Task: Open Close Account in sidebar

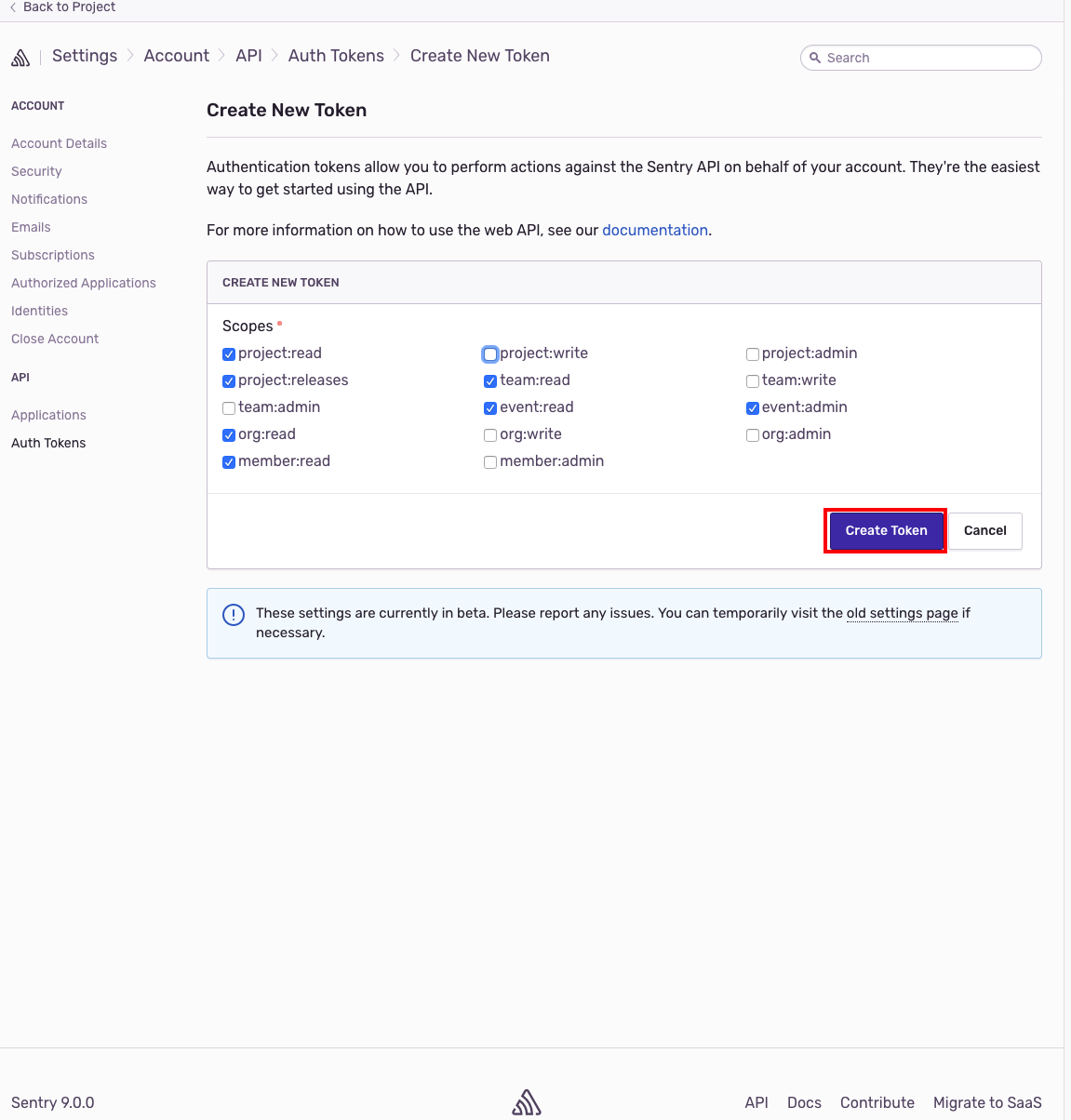Action: tap(55, 339)
